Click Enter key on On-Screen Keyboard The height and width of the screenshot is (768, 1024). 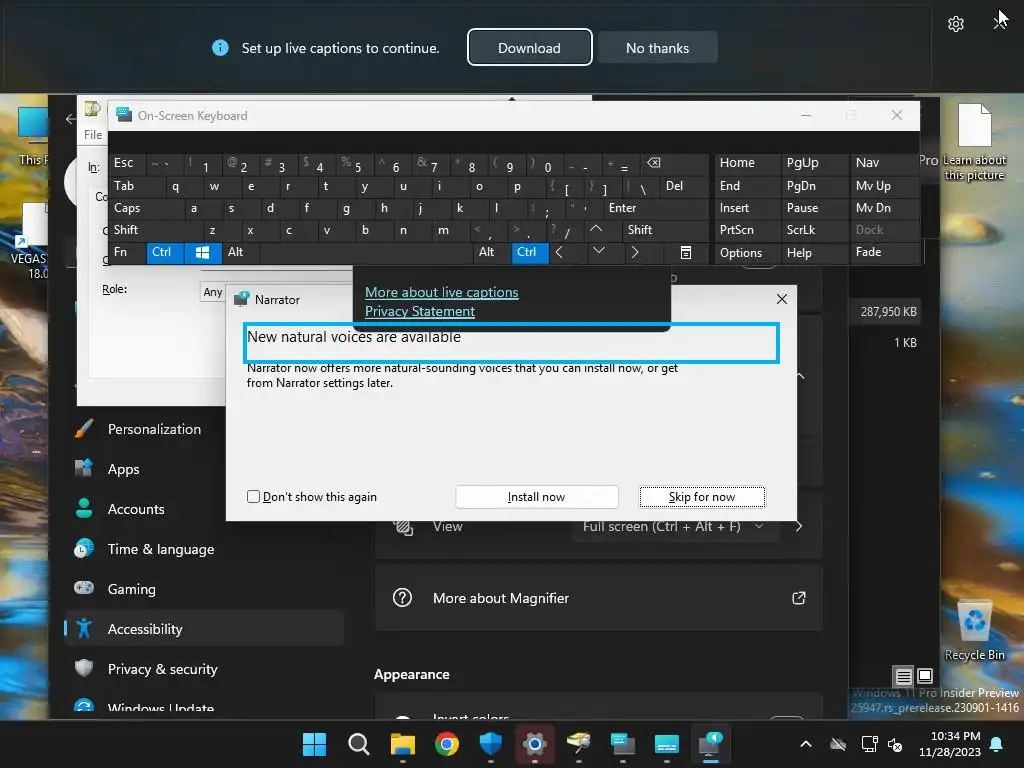click(656, 208)
